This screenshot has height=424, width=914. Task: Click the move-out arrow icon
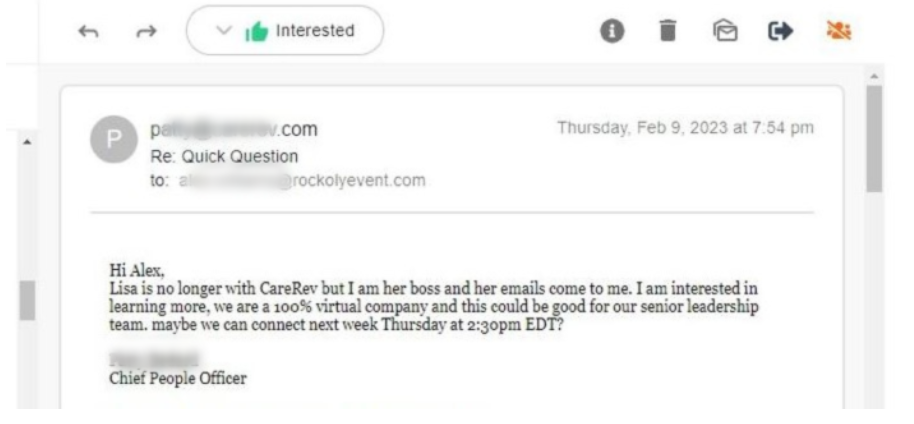tap(781, 31)
